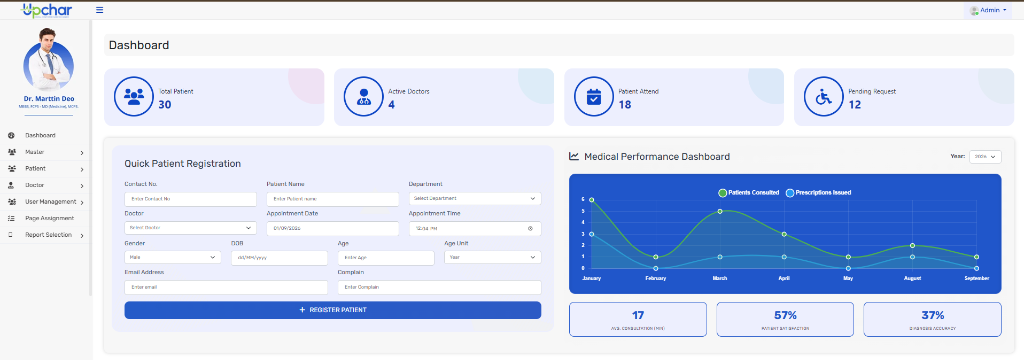Viewport: 1024px width, 360px height.
Task: Click the Active Doctors count 4
Action: click(391, 104)
